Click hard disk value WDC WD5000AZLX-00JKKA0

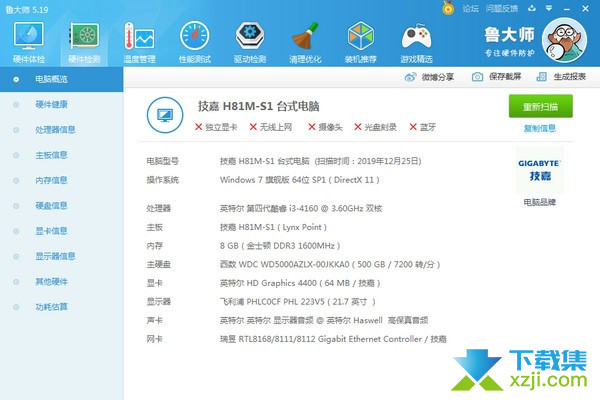(x=330, y=264)
